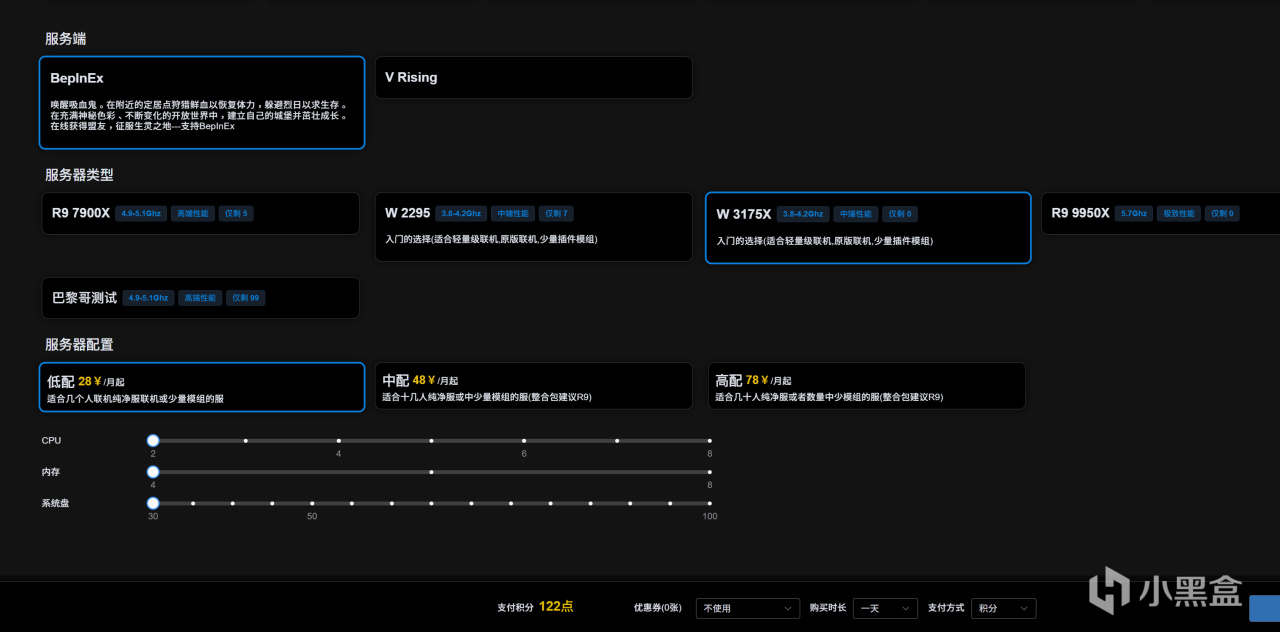Set the 系统盘 slider to the 100 mark
The height and width of the screenshot is (632, 1280).
709,503
